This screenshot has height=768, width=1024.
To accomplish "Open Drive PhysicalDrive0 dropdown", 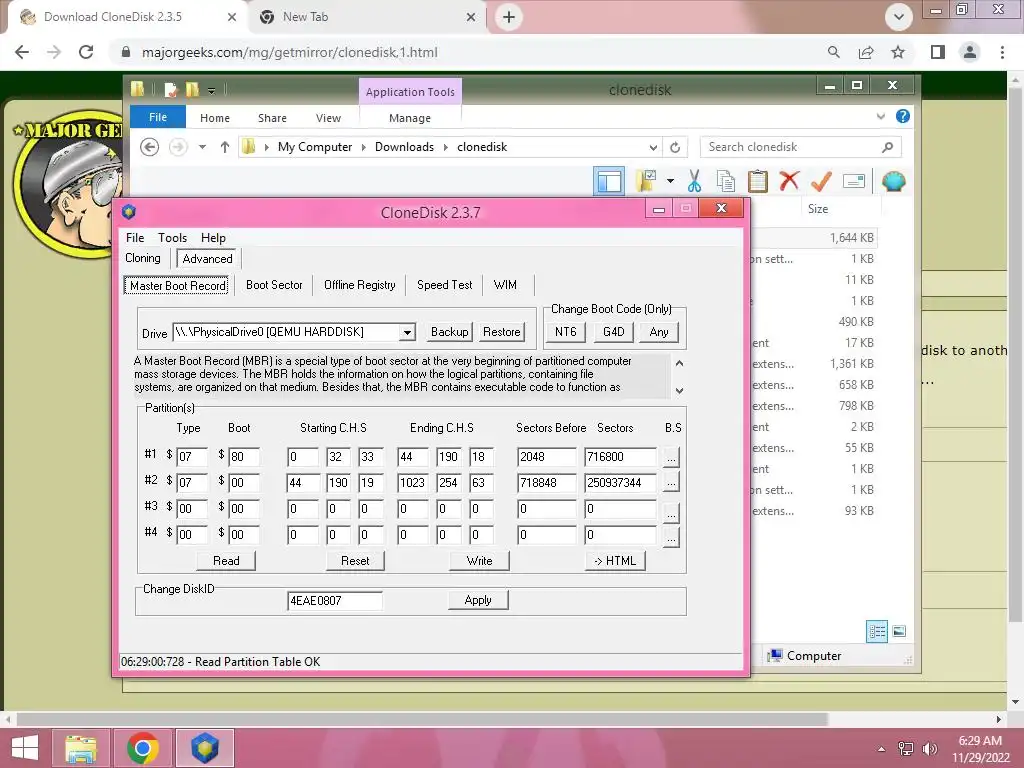I will (407, 332).
